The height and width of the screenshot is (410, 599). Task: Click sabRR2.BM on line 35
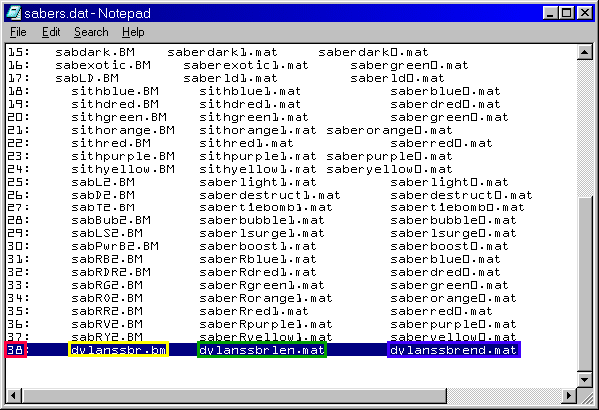(107, 311)
